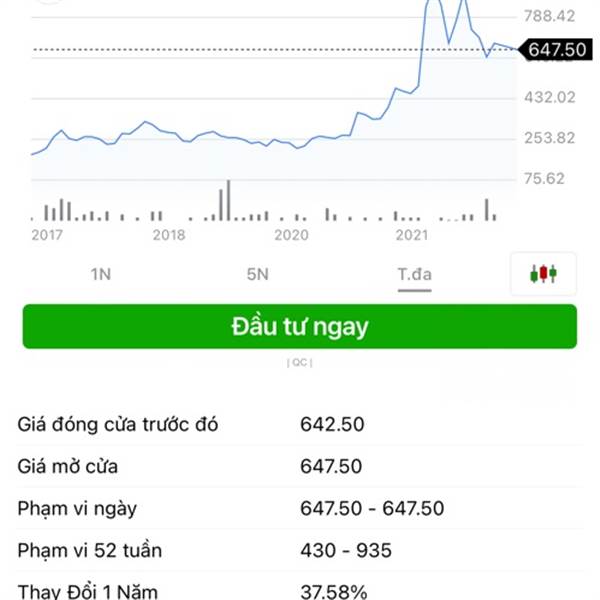The height and width of the screenshot is (600, 600).
Task: Select the Phạm vi 52 tuần row
Action: point(300,551)
